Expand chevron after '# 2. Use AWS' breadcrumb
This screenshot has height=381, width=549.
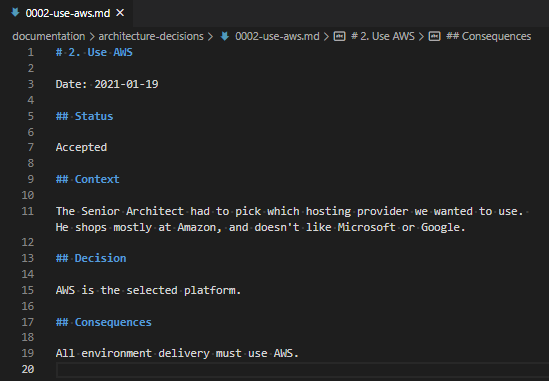click(x=422, y=36)
